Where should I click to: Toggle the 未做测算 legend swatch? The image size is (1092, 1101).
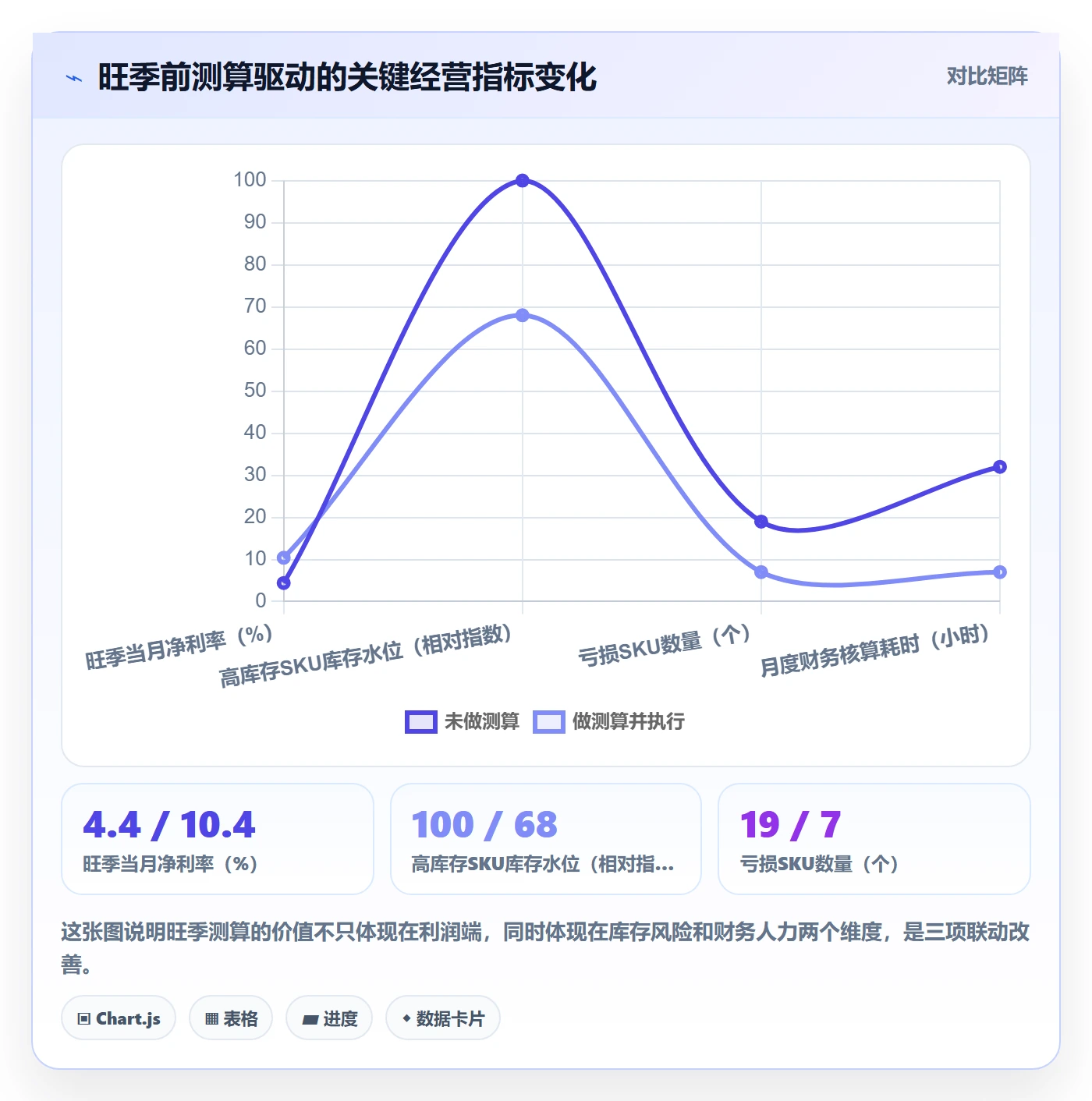click(421, 722)
